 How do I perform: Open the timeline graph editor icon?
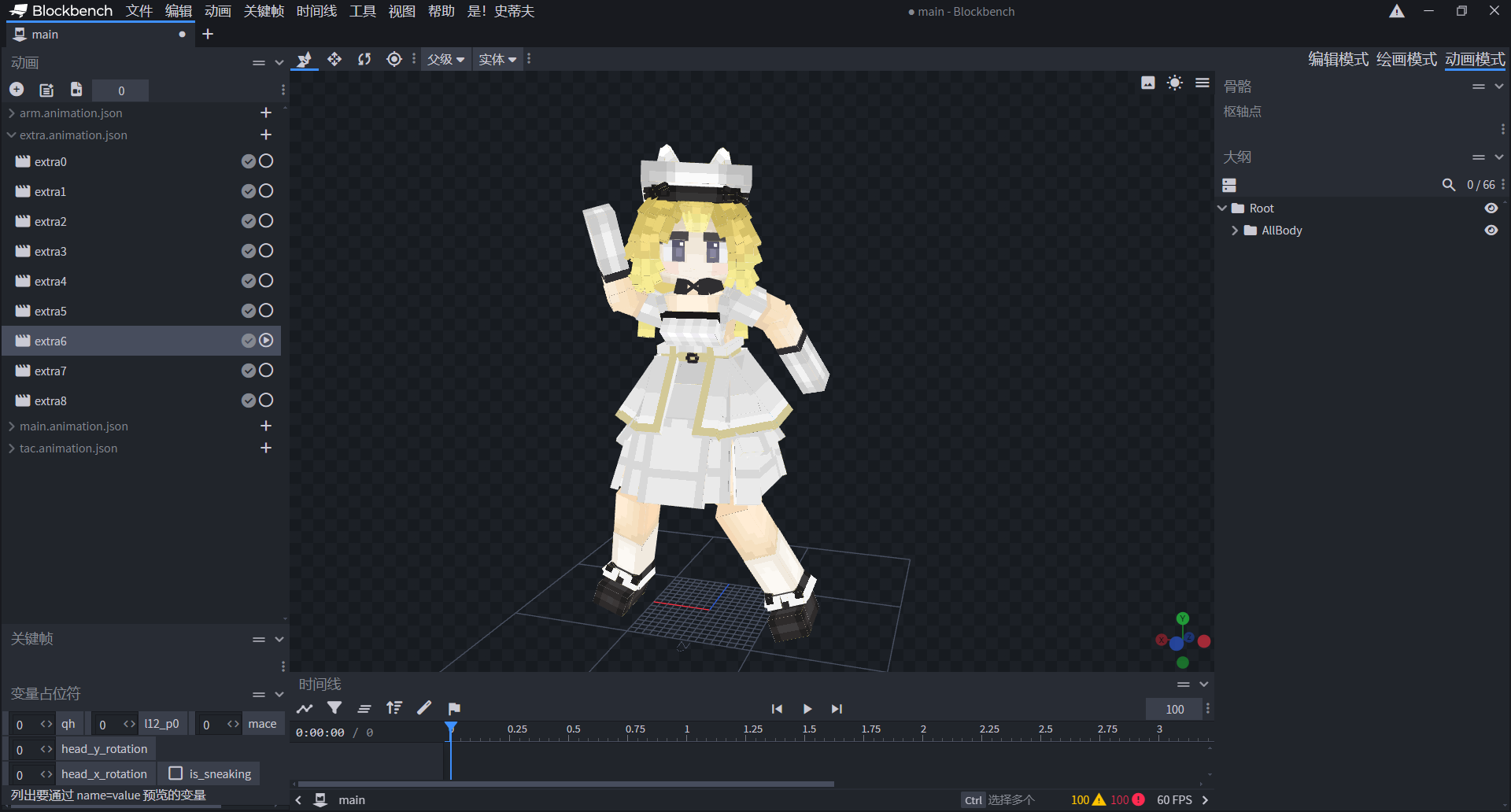click(x=305, y=708)
